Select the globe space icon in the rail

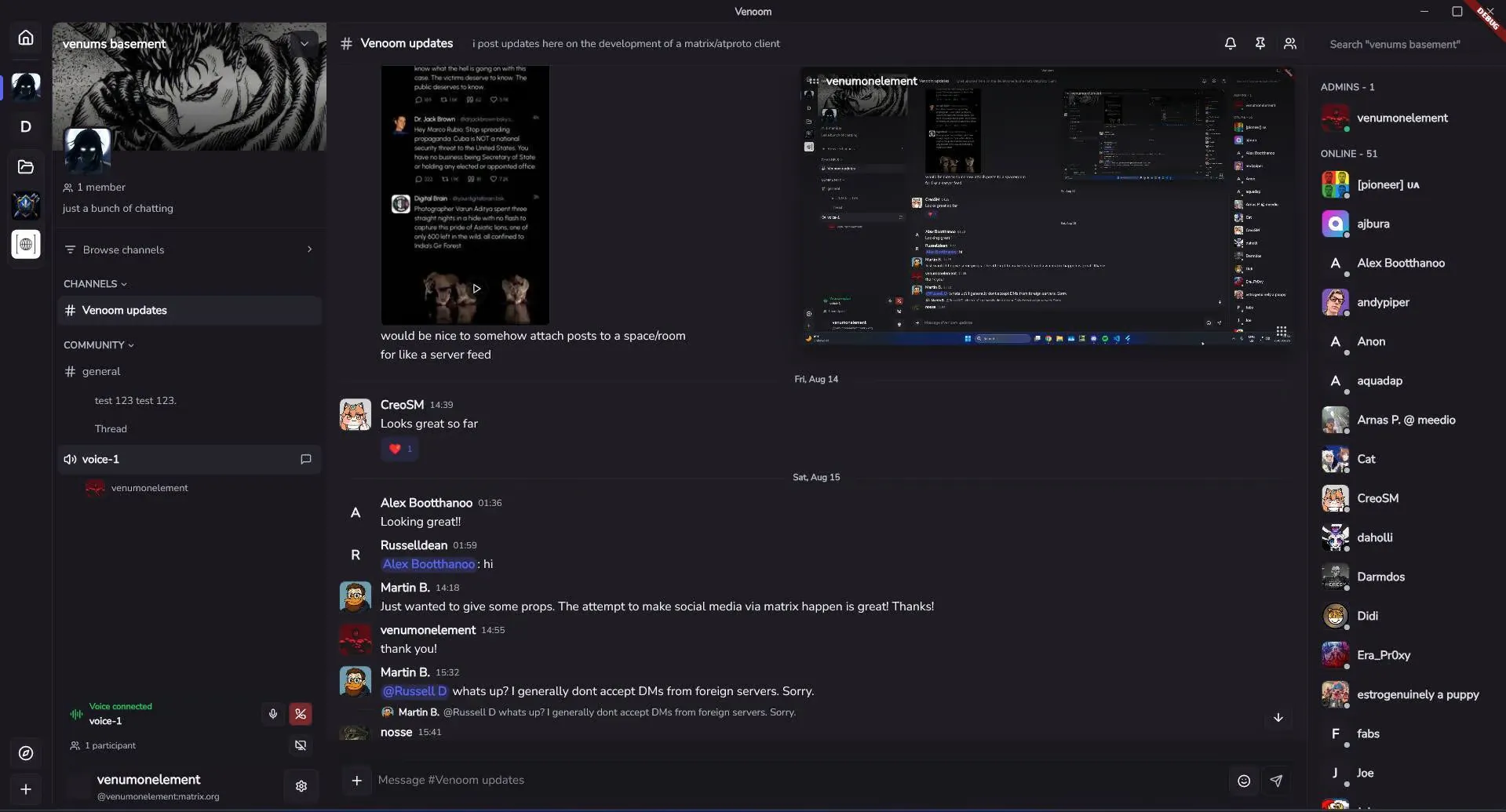point(26,244)
